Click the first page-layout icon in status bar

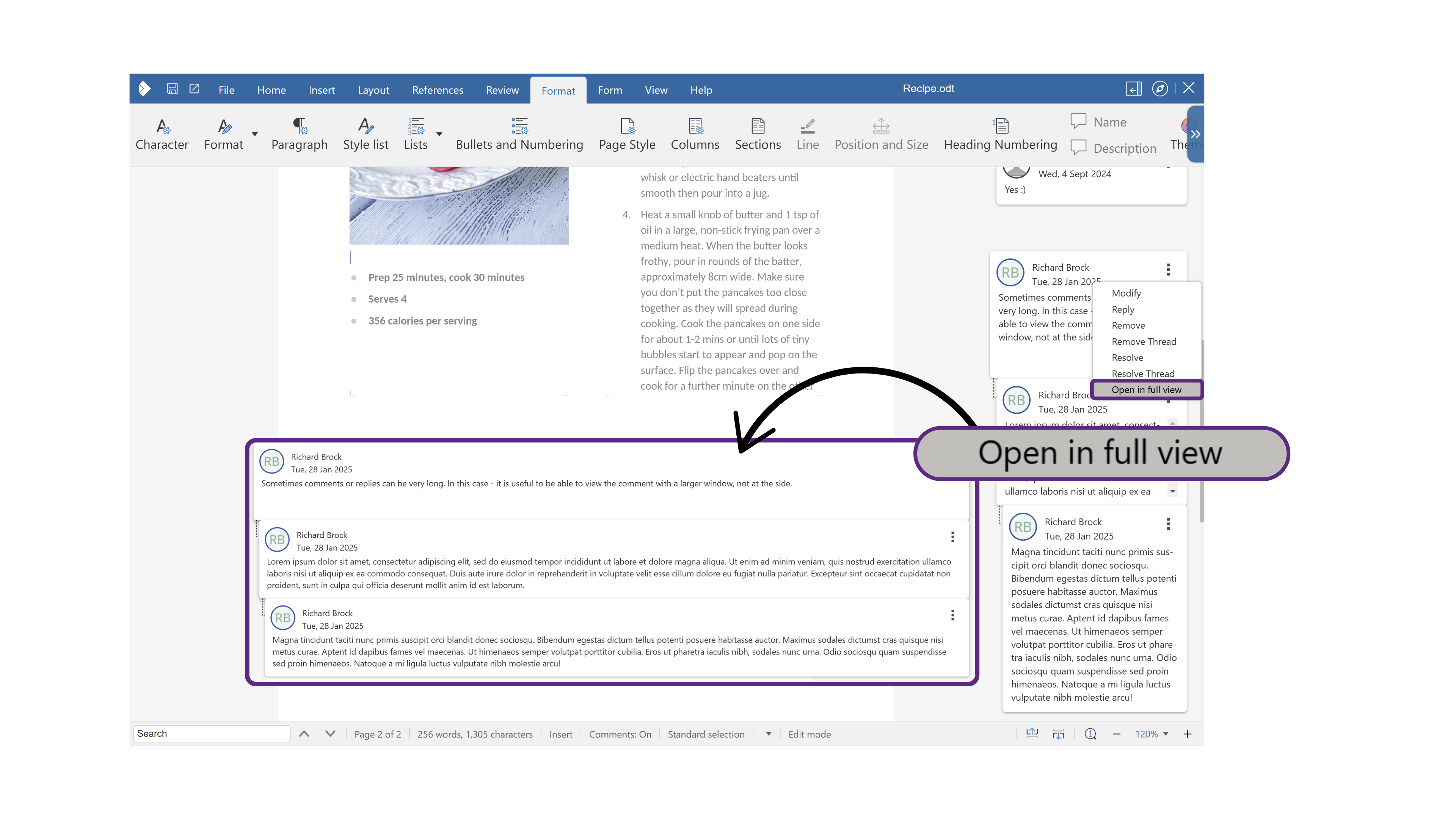(x=1032, y=734)
